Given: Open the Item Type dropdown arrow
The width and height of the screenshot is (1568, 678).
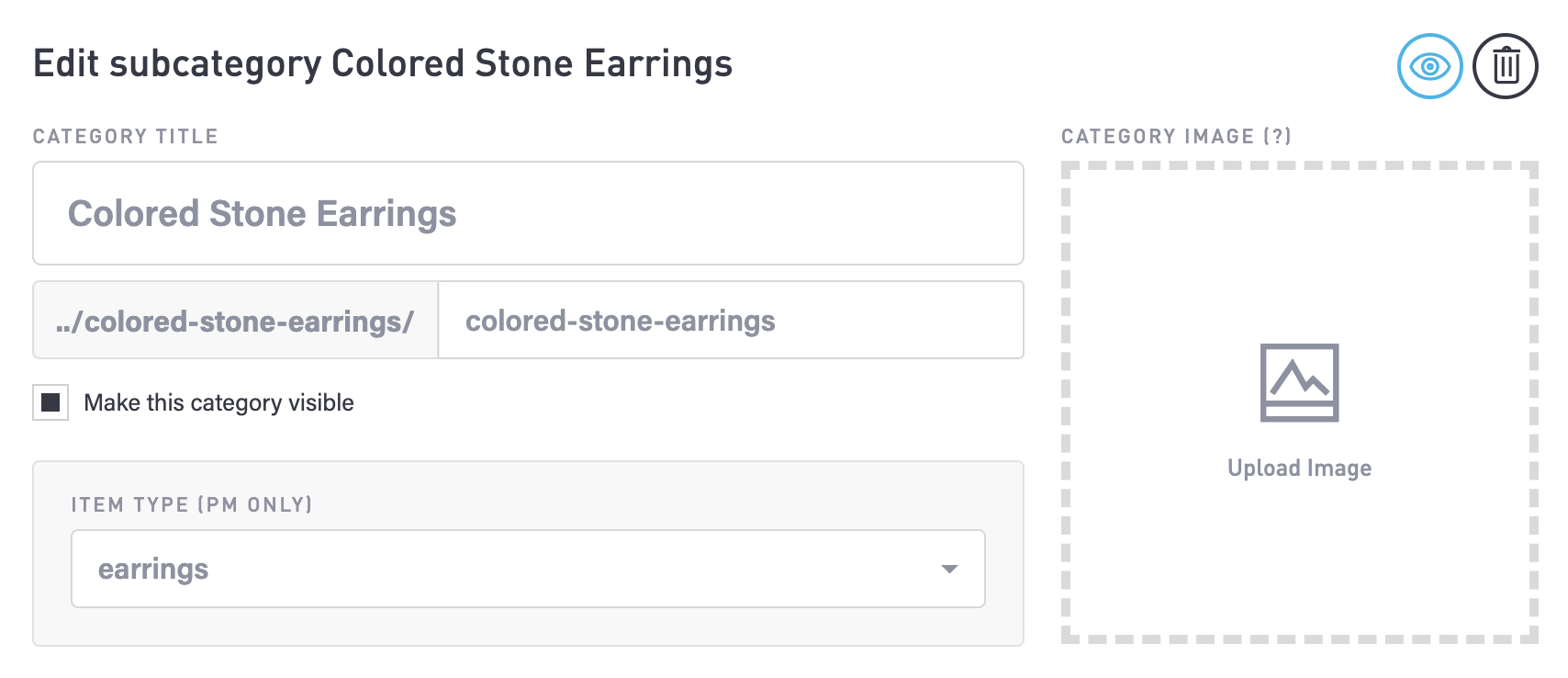Looking at the screenshot, I should point(949,569).
